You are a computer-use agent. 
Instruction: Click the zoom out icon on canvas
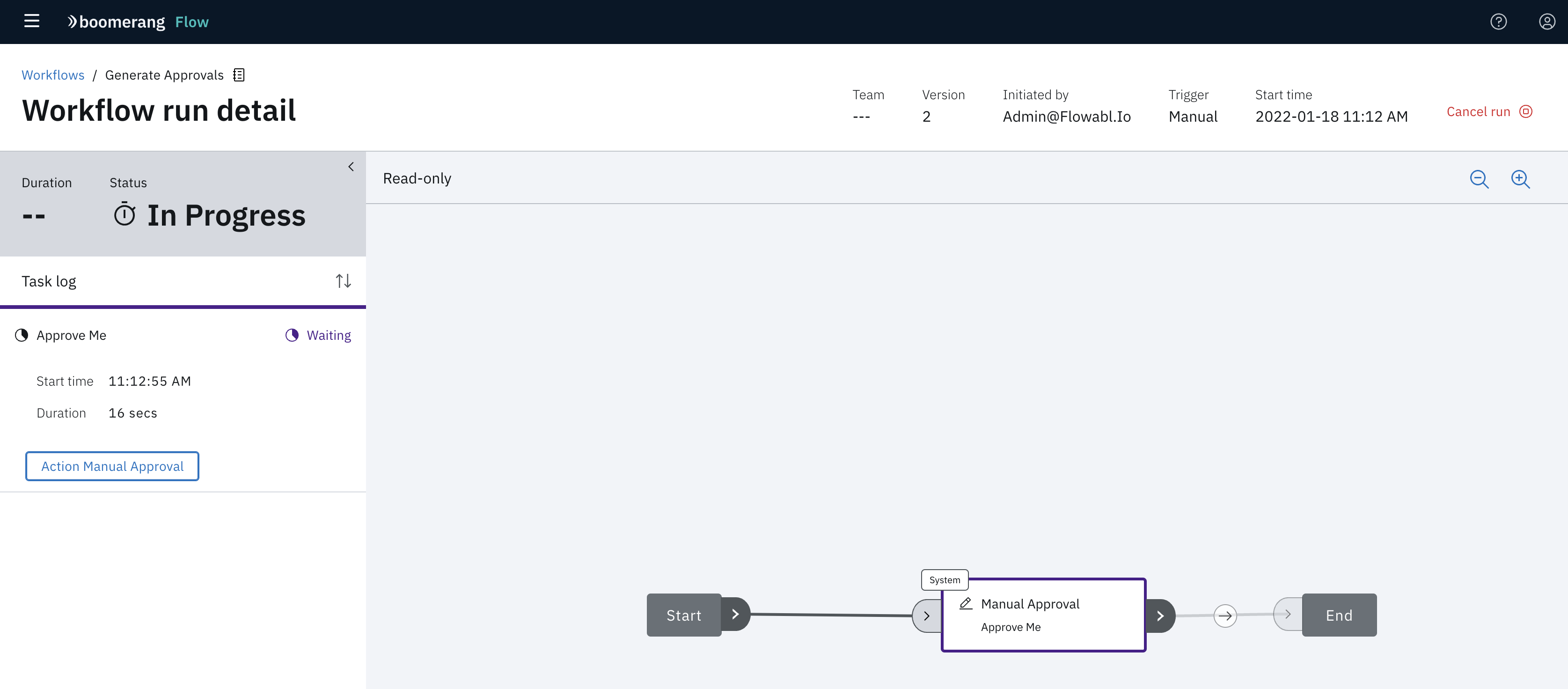(x=1479, y=178)
